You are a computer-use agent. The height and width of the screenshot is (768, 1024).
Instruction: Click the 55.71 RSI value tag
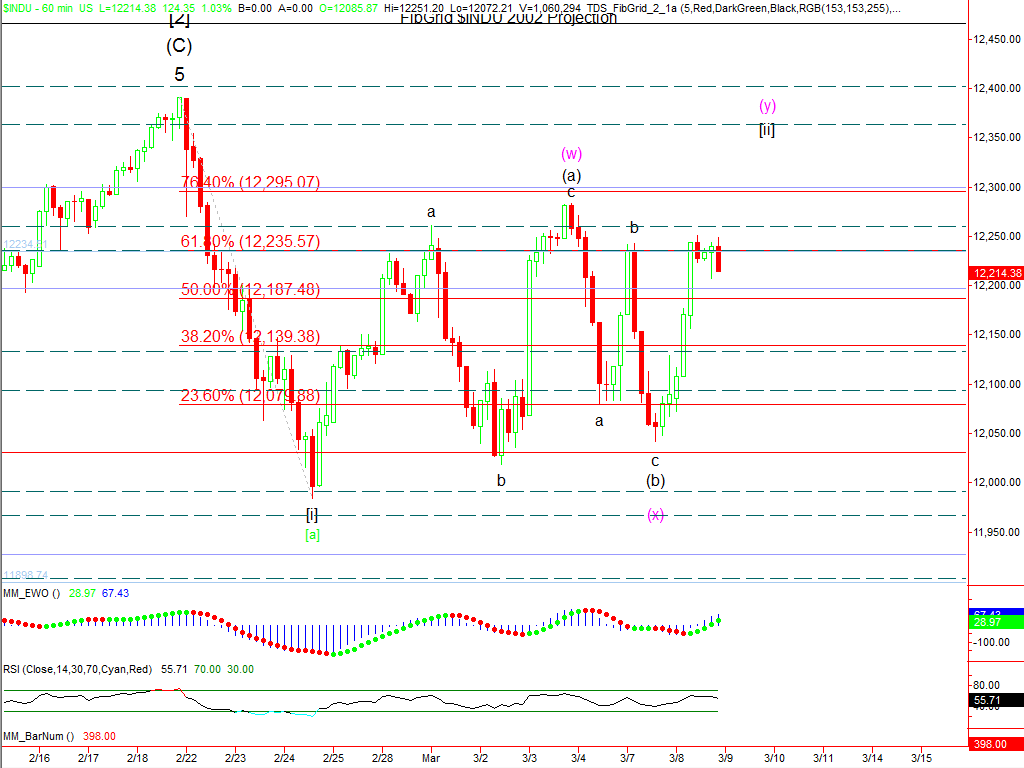(x=987, y=703)
